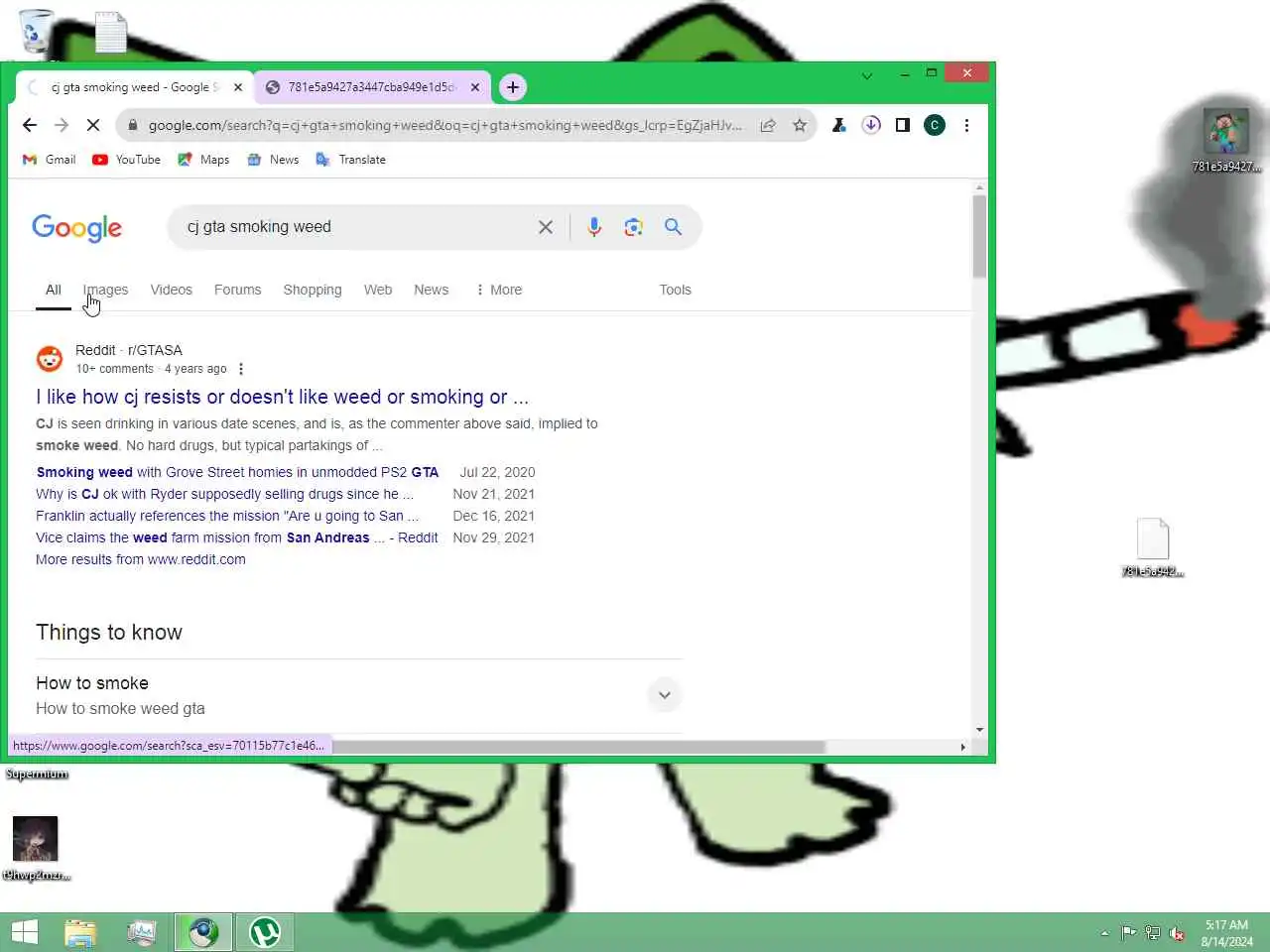Select the All results tab
The height and width of the screenshot is (952, 1270).
tap(54, 290)
